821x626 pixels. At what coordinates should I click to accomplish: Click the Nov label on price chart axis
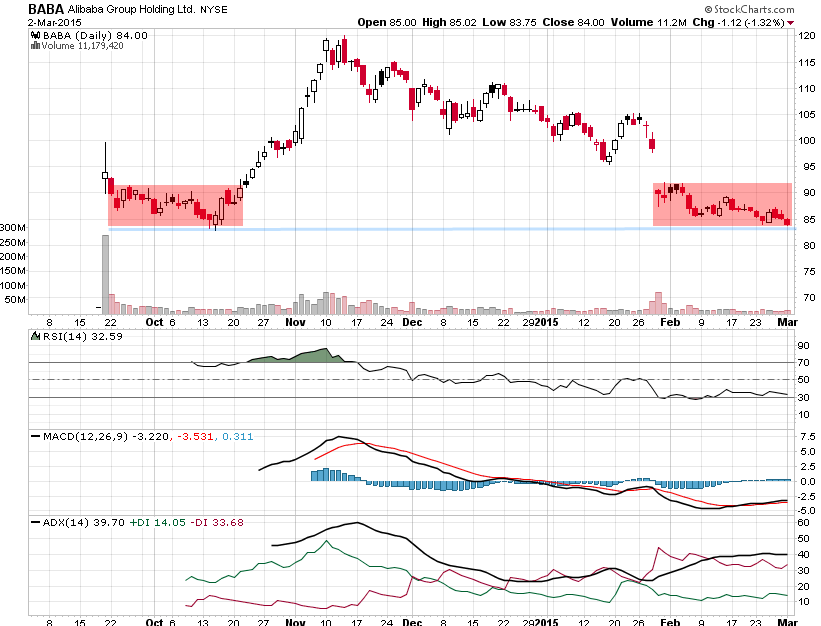295,322
